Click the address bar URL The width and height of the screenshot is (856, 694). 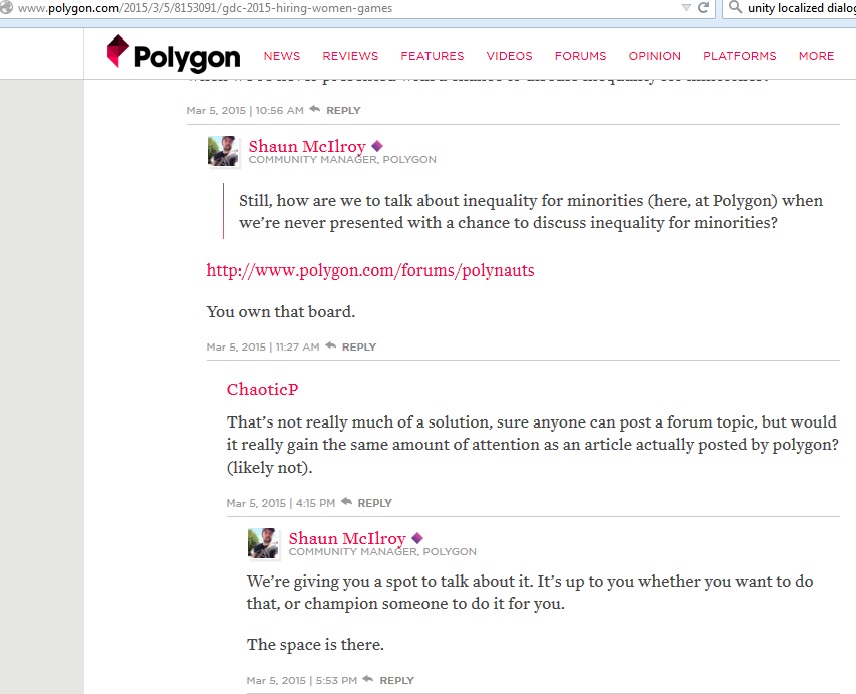[x=205, y=8]
